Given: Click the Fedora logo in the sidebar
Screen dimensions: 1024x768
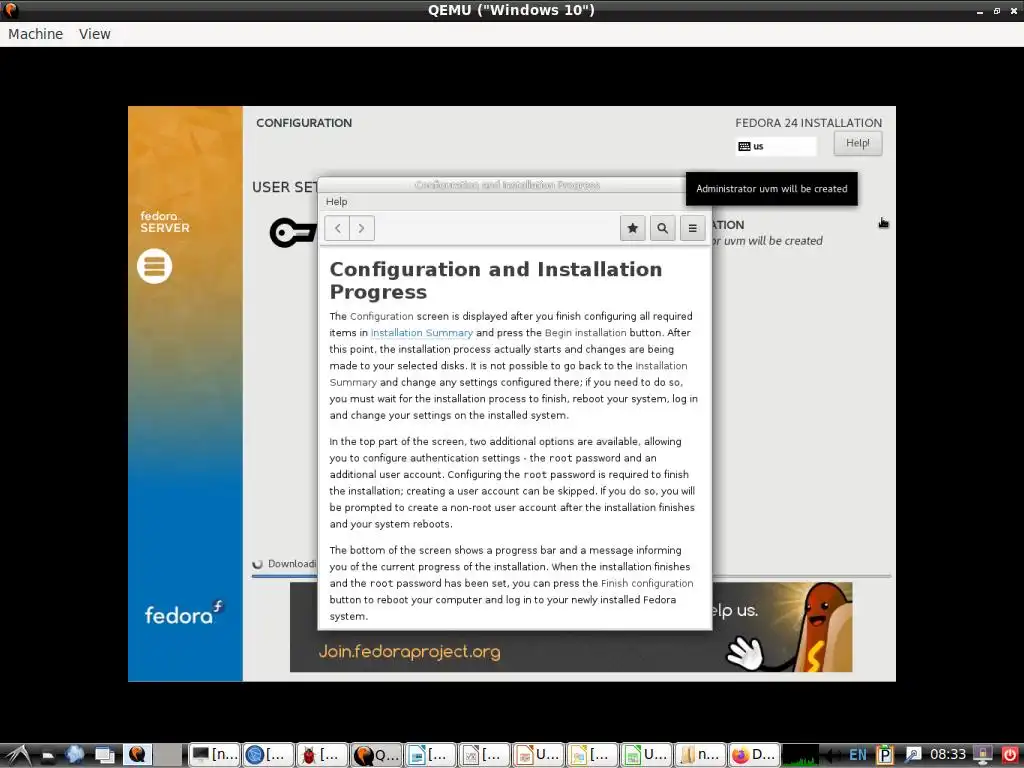Looking at the screenshot, I should (185, 613).
